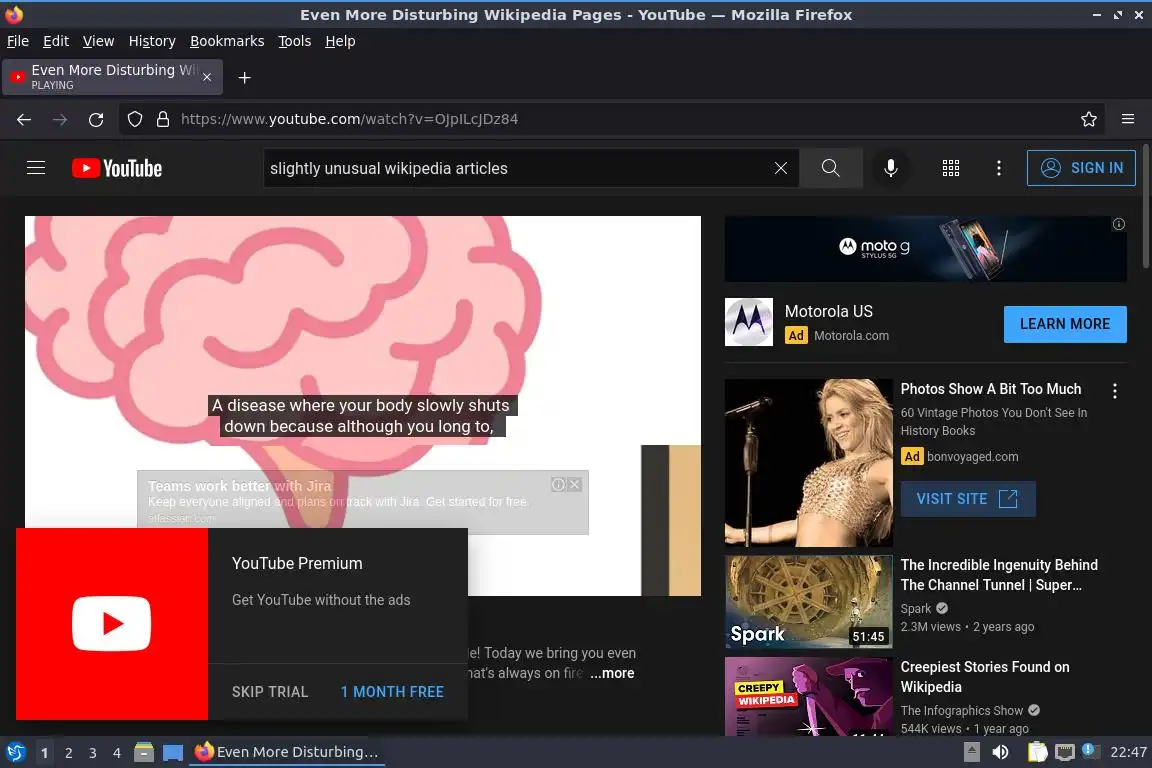1152x768 pixels.
Task: Select Firefox window in the taskbar
Action: pos(287,753)
